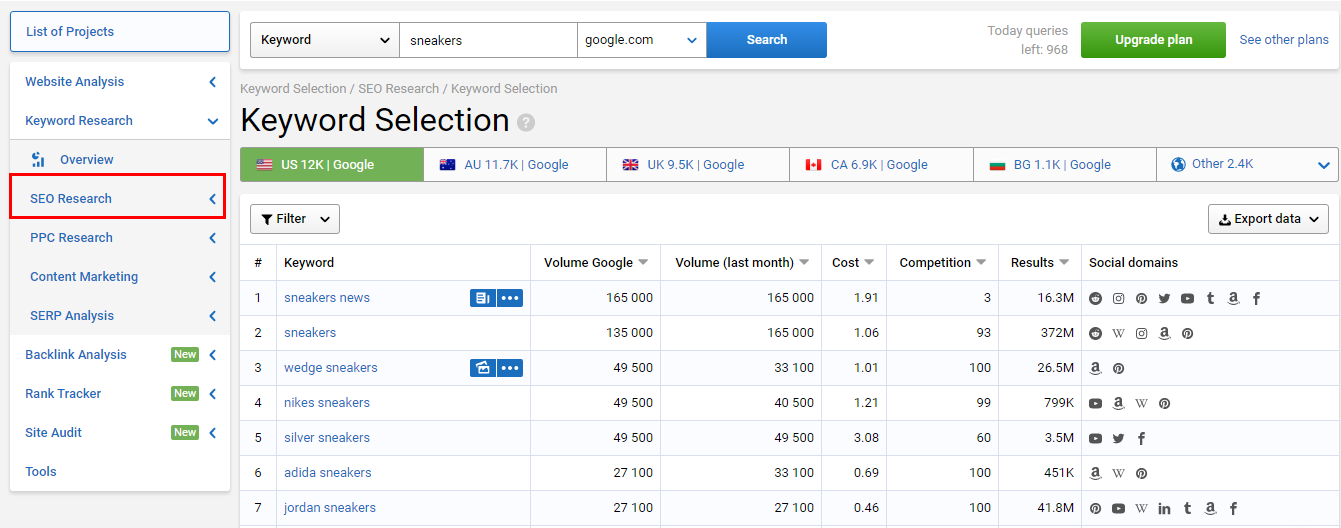
Task: Open the Keyword search type dropdown
Action: (x=324, y=40)
